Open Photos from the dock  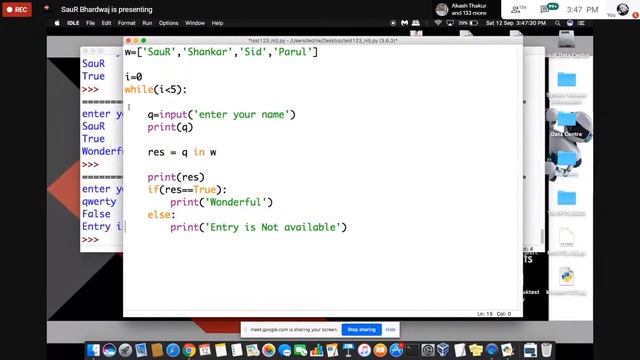click(x=269, y=350)
